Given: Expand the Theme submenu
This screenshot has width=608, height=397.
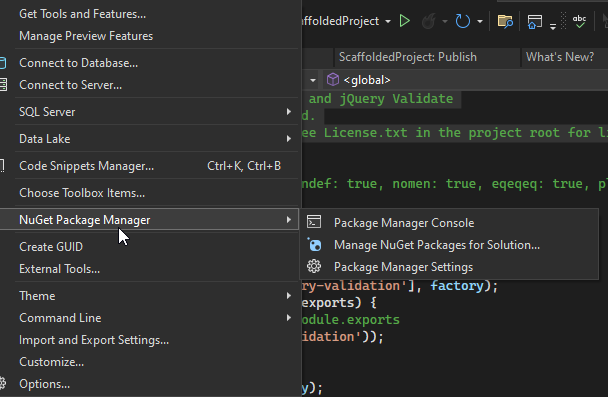Looking at the screenshot, I should (149, 296).
